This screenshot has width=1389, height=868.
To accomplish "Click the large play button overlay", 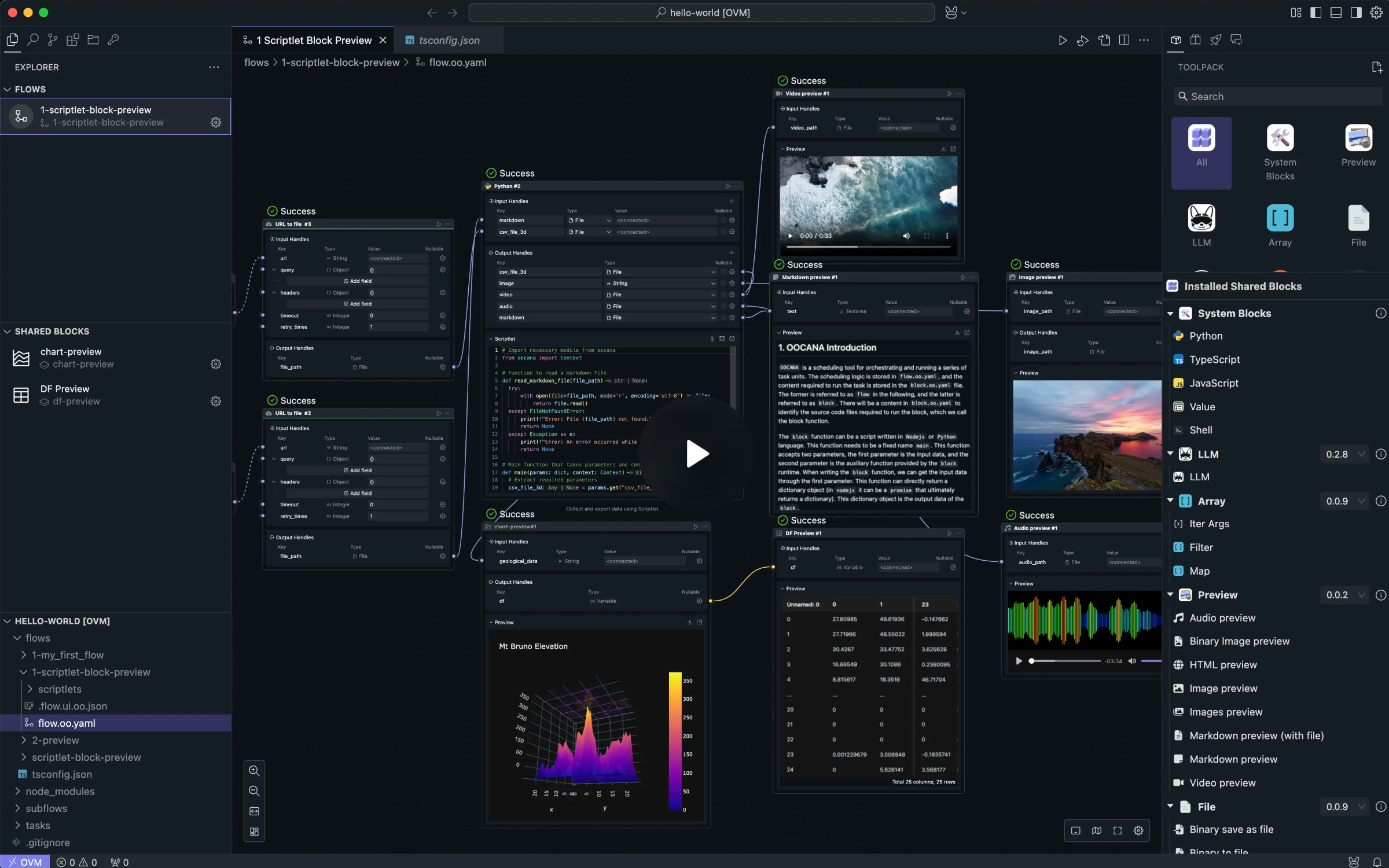I will (x=696, y=454).
